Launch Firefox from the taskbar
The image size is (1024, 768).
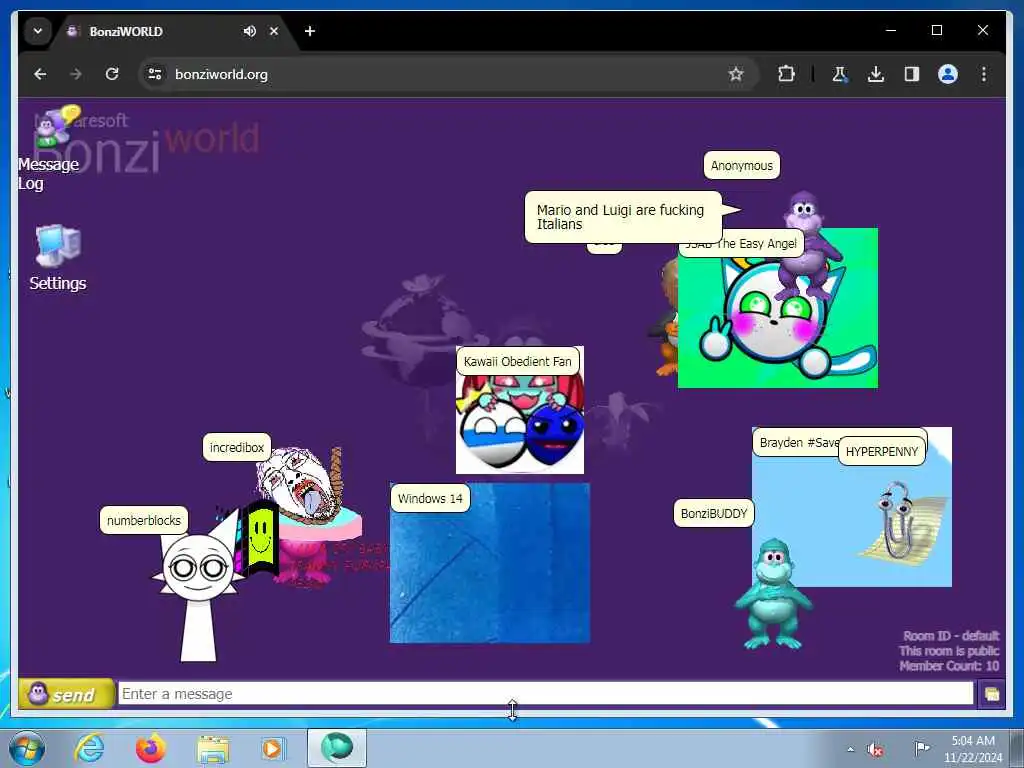pos(151,748)
